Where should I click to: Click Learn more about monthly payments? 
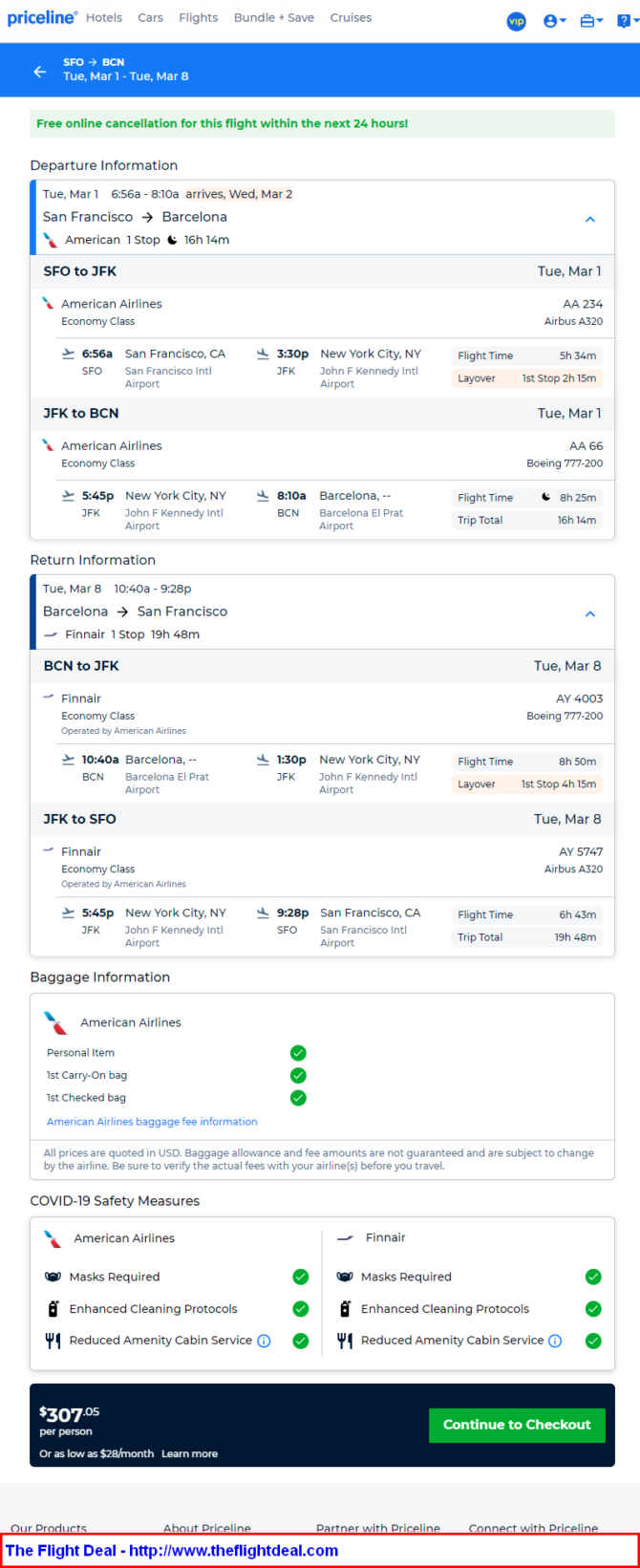[x=189, y=1453]
